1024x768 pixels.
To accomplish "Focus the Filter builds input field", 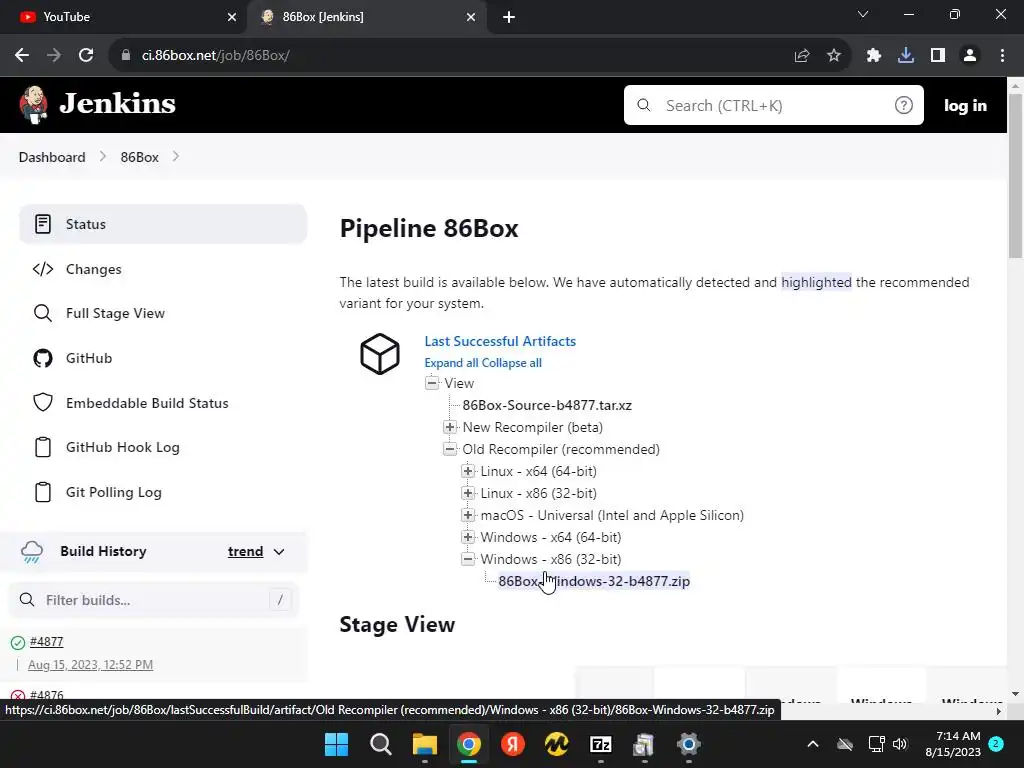I will click(x=153, y=600).
